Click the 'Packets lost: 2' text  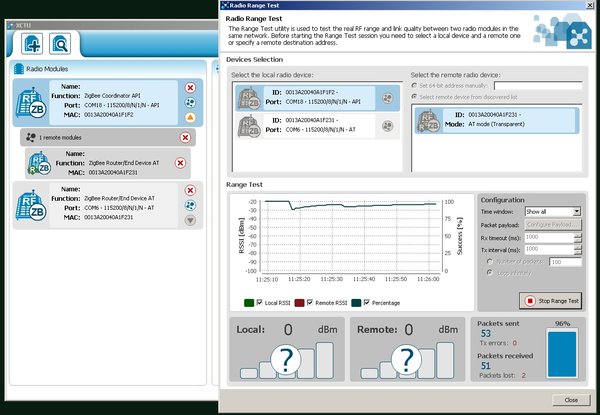(502, 376)
